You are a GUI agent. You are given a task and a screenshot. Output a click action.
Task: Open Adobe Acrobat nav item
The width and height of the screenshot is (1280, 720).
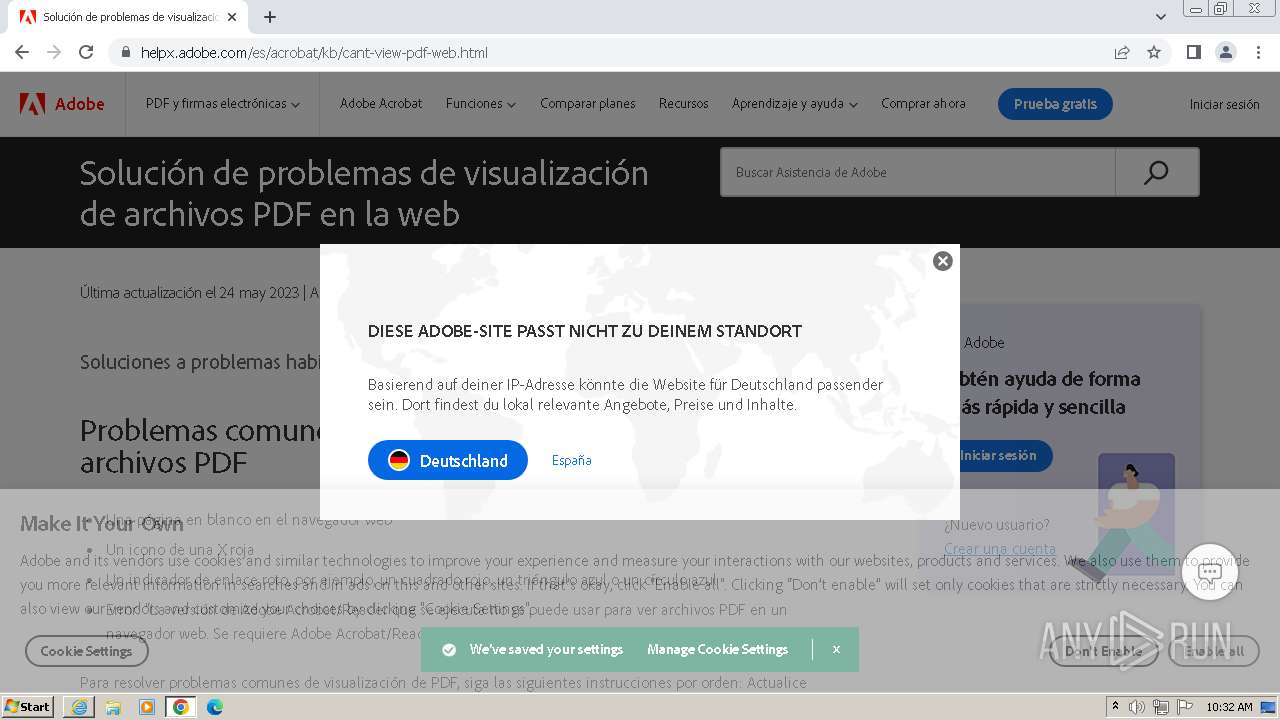tap(381, 104)
